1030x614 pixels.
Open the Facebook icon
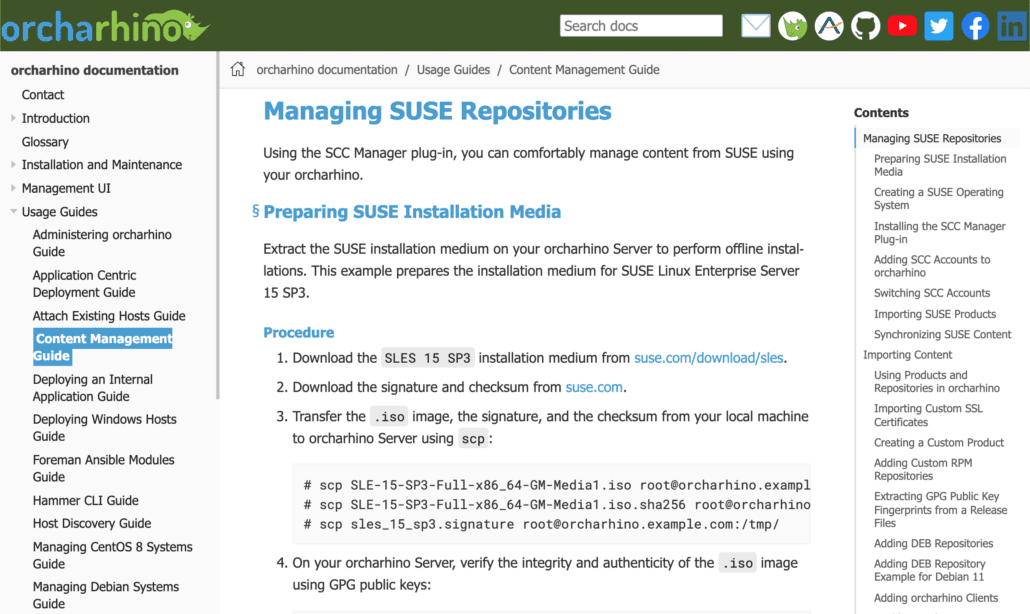pos(975,26)
